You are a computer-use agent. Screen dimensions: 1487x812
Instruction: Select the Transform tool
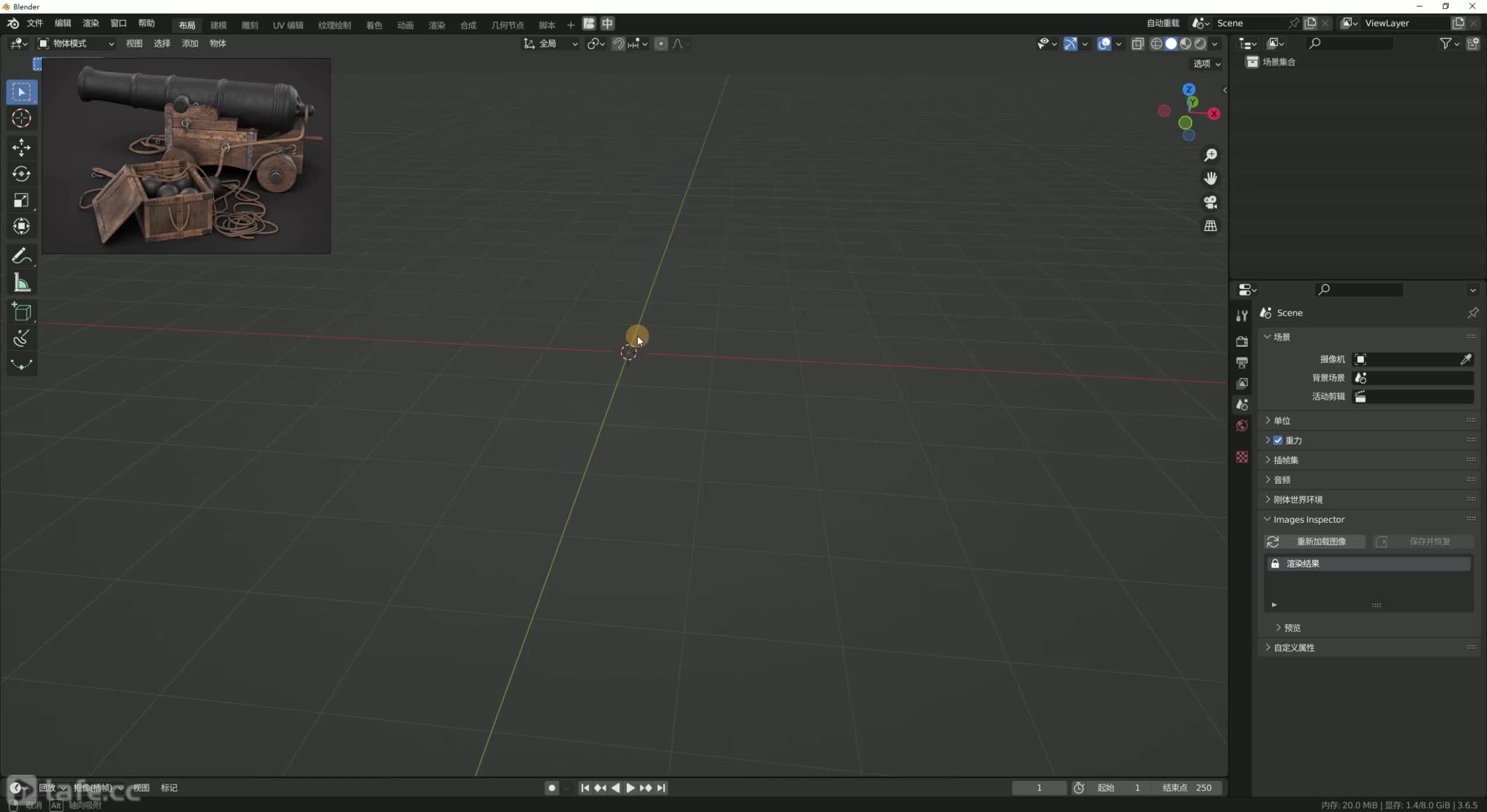[x=21, y=227]
